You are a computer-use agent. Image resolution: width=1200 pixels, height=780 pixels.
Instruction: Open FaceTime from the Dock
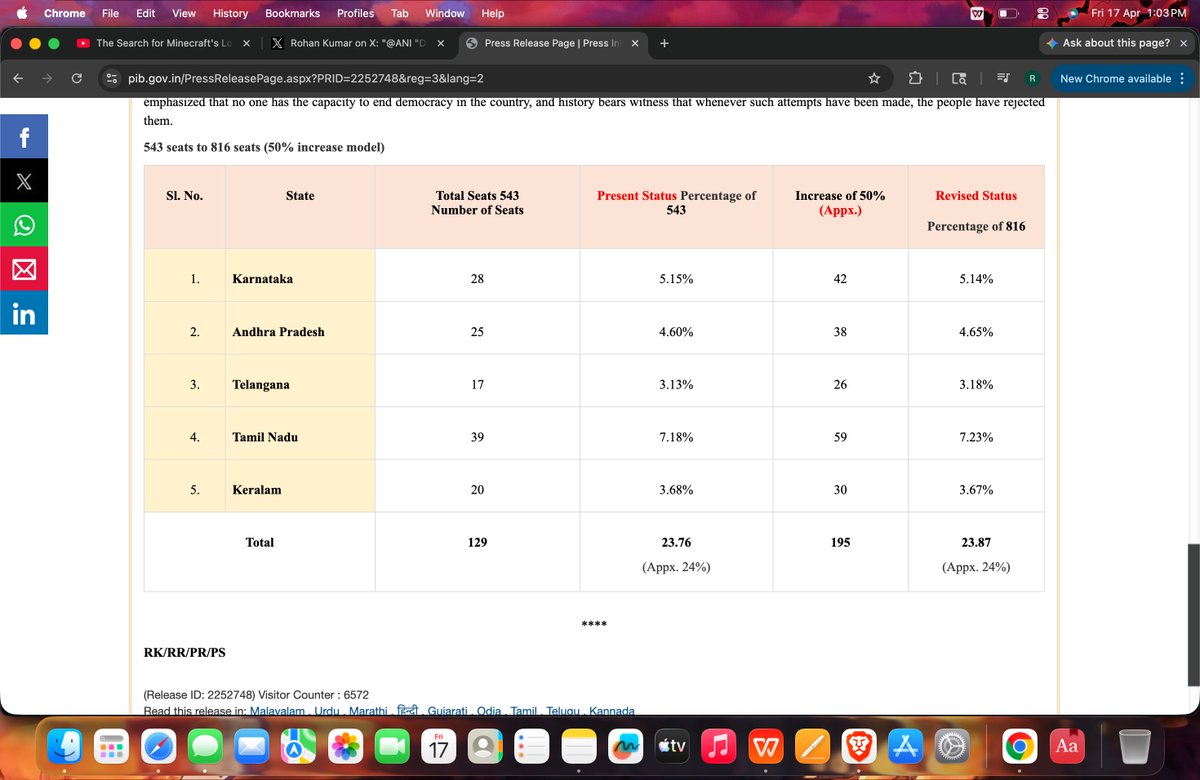tap(392, 746)
